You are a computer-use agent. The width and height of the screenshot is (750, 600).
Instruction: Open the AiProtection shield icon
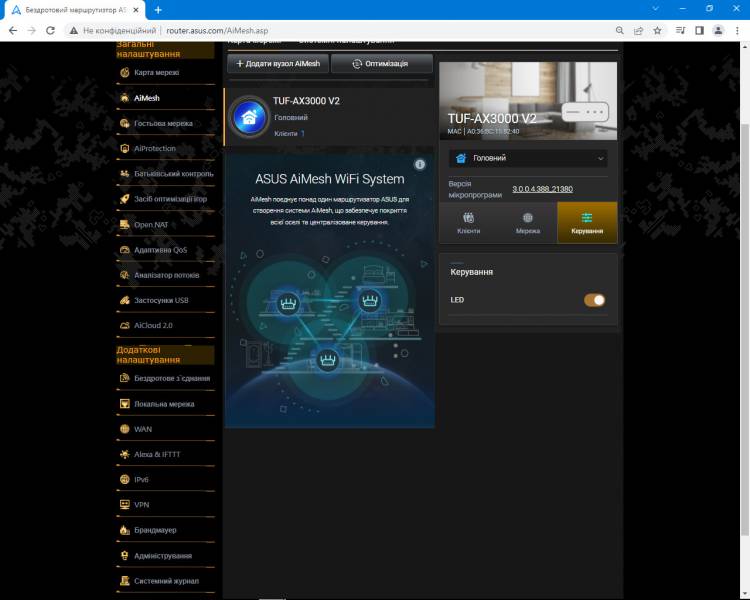point(124,148)
